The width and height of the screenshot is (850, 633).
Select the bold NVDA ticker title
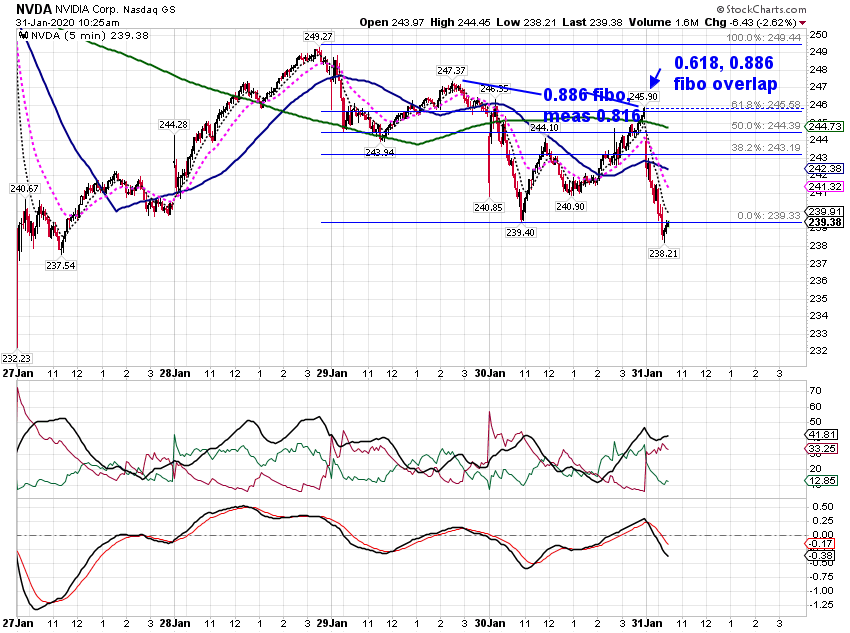coord(34,9)
